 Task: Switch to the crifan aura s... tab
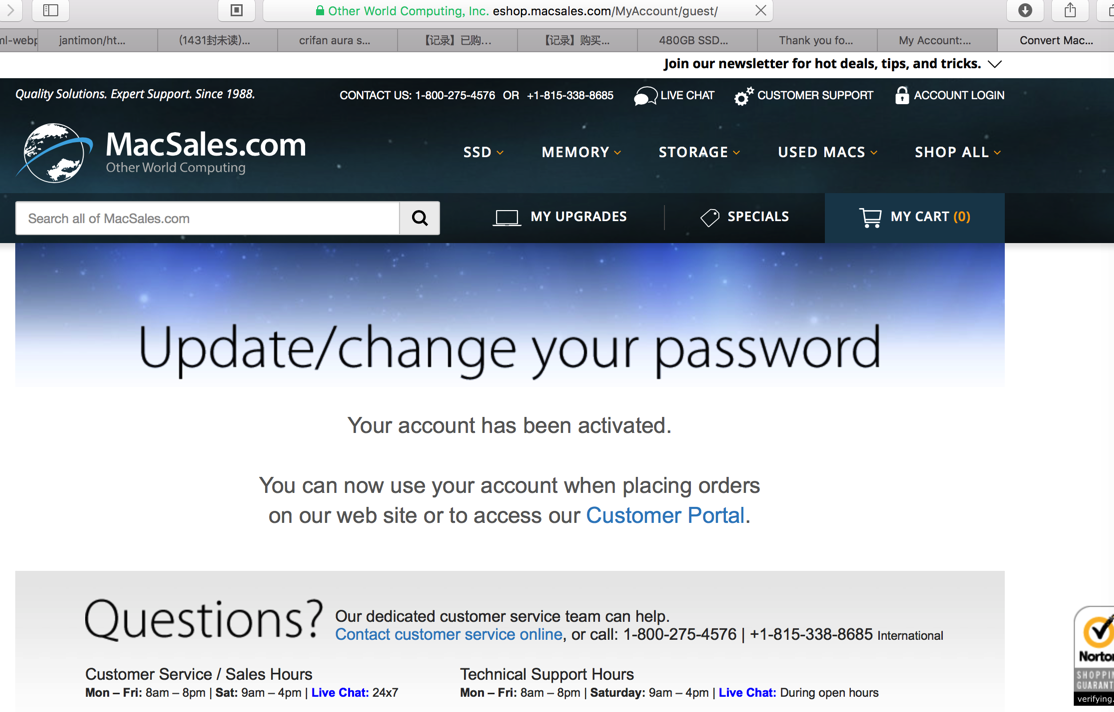[337, 40]
